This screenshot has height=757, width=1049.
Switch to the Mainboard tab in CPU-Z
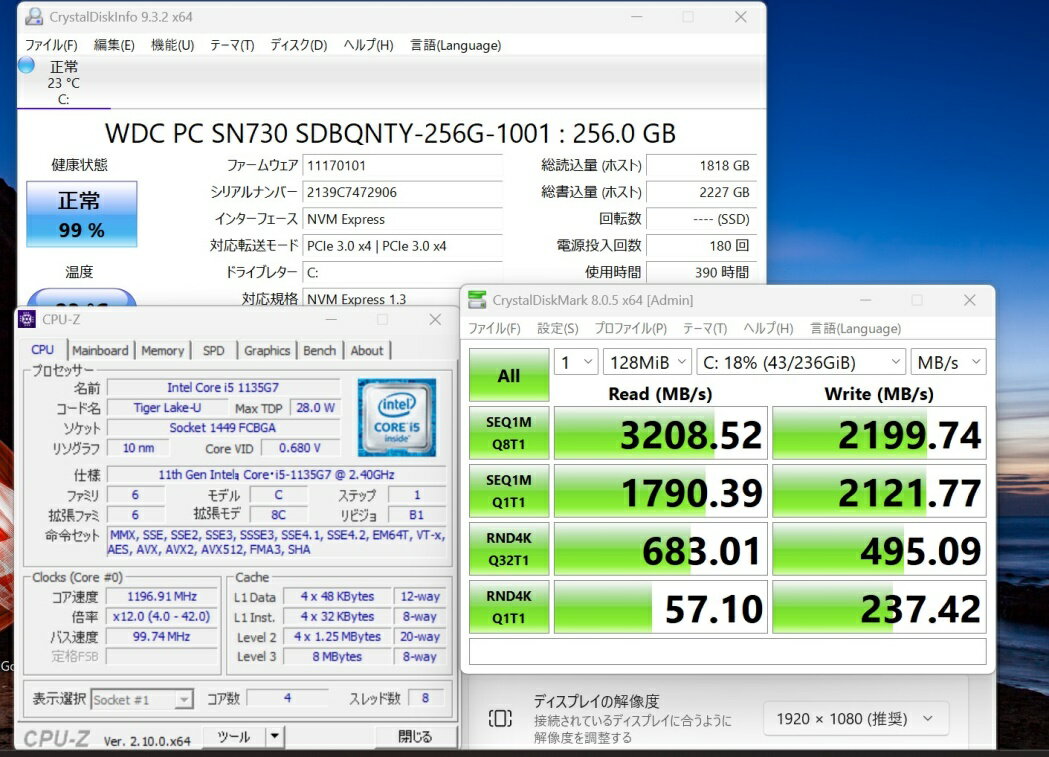(100, 350)
